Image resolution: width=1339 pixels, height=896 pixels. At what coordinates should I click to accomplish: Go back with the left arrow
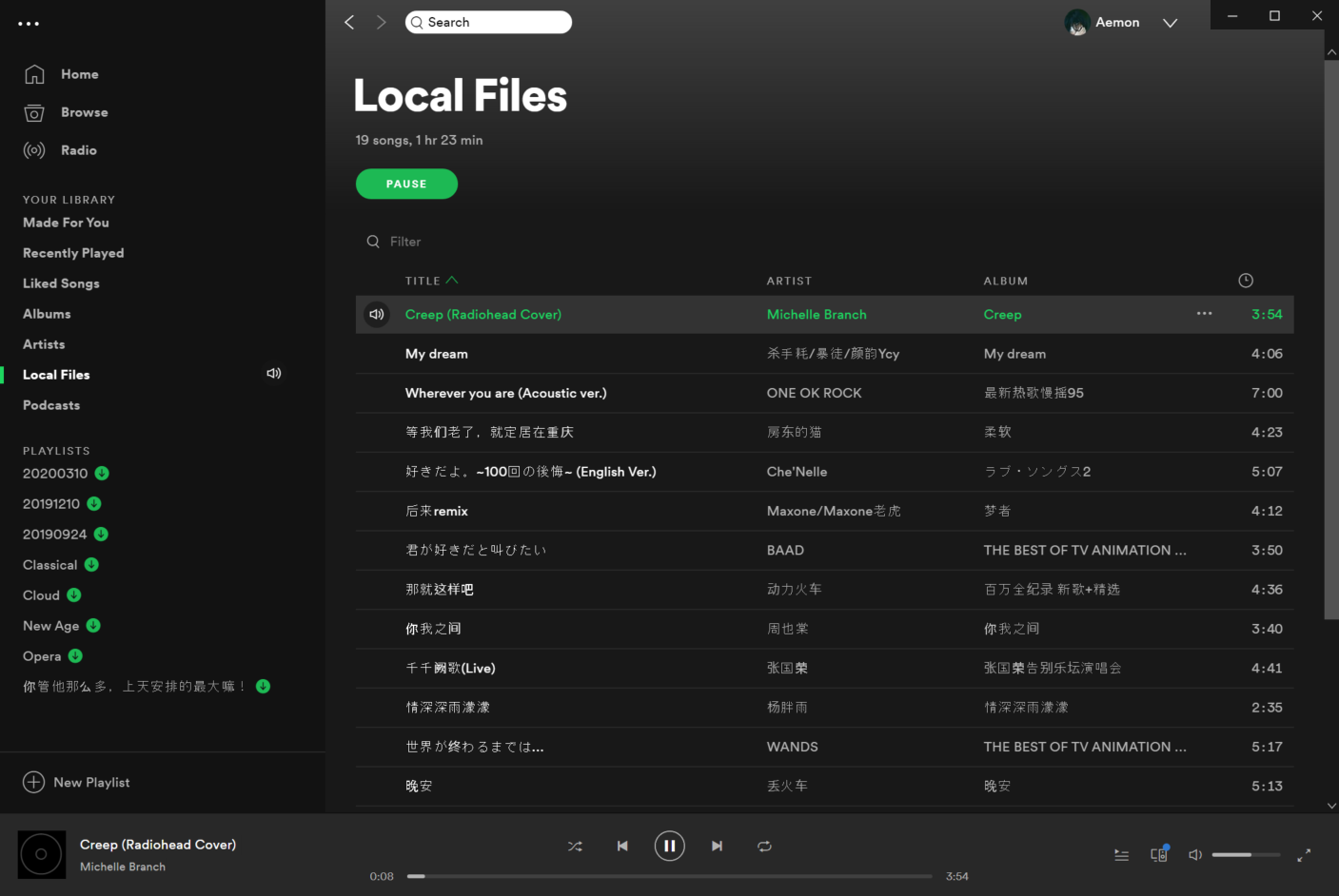(349, 22)
